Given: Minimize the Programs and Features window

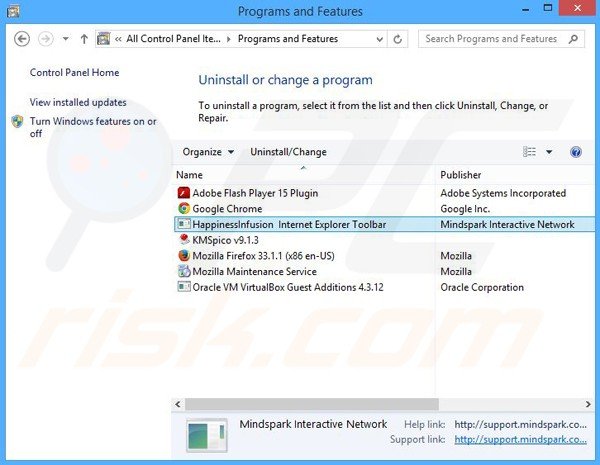Looking at the screenshot, I should 525,9.
